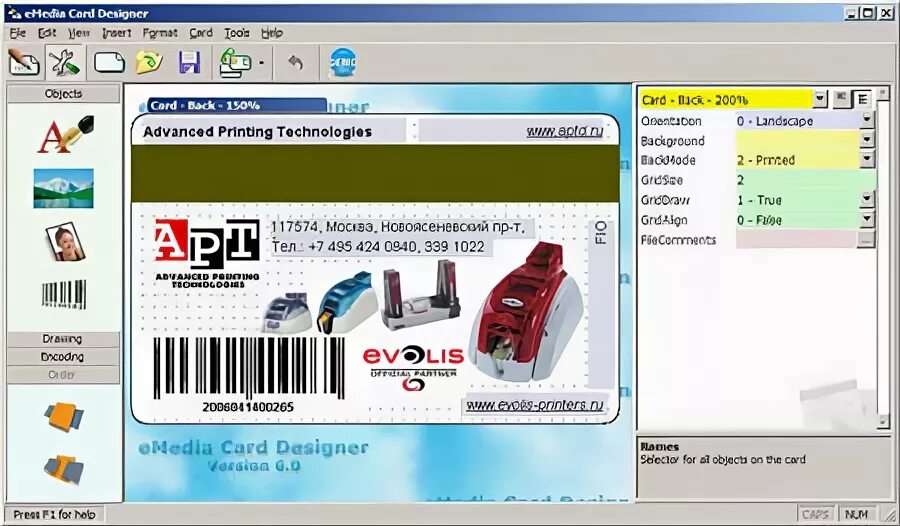Open the File menu
Viewport: 900px width, 526px height.
[x=18, y=33]
